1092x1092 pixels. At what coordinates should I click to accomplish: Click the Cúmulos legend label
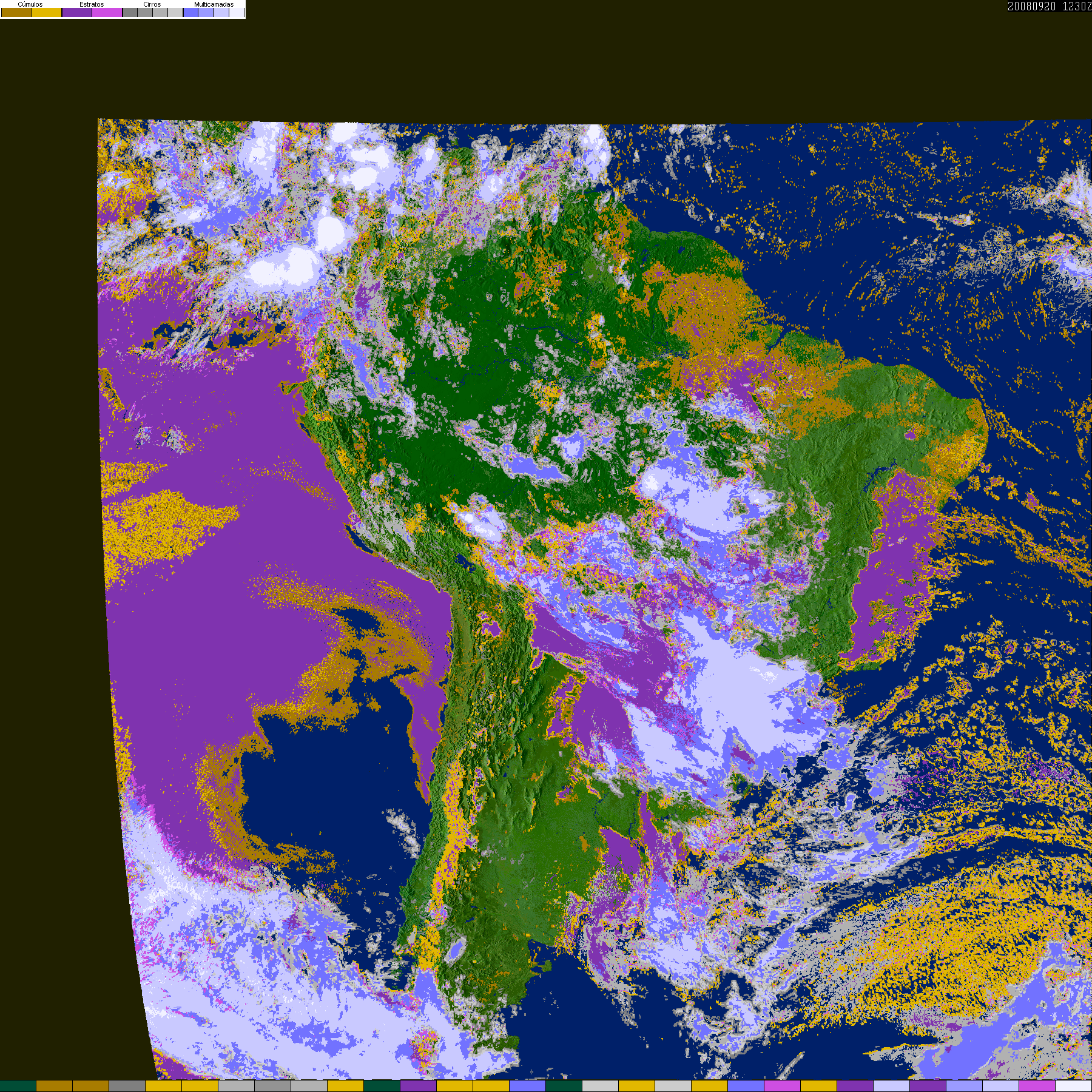click(30, 4)
